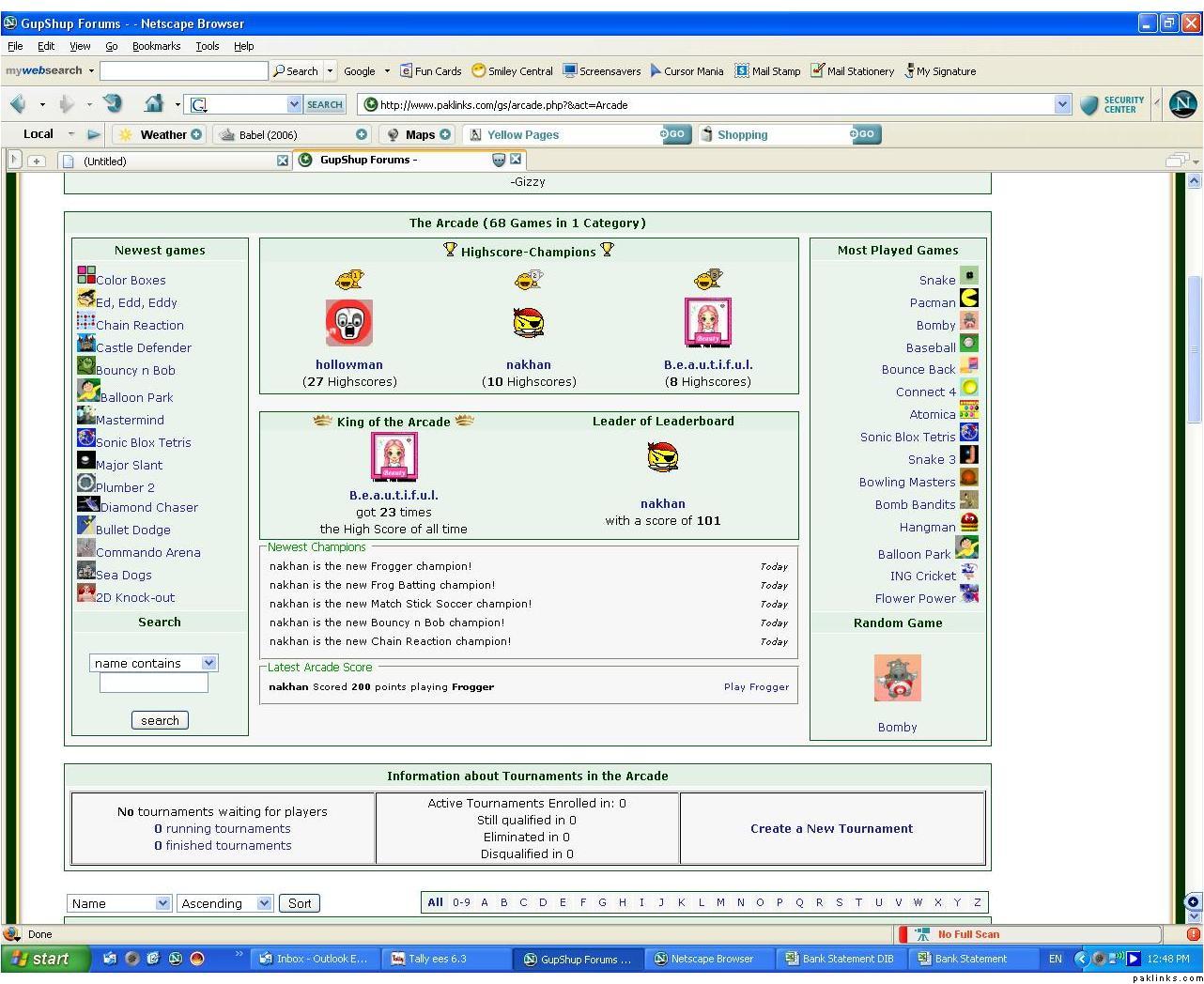Open the Bomby random game thumbnail
1204x984 pixels.
click(x=897, y=678)
